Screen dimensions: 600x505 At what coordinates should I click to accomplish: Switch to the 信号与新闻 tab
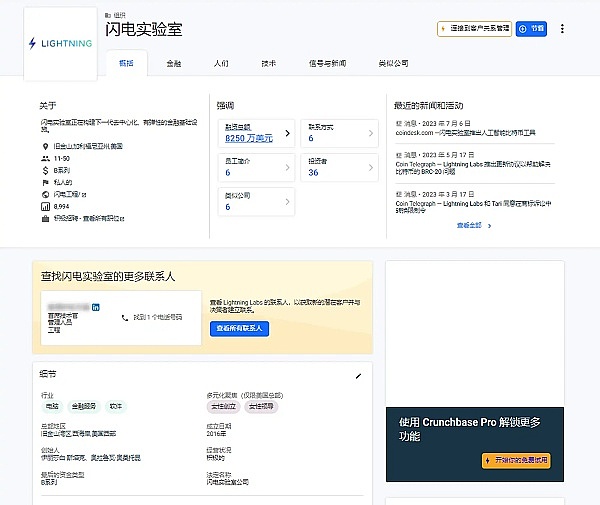(x=326, y=63)
